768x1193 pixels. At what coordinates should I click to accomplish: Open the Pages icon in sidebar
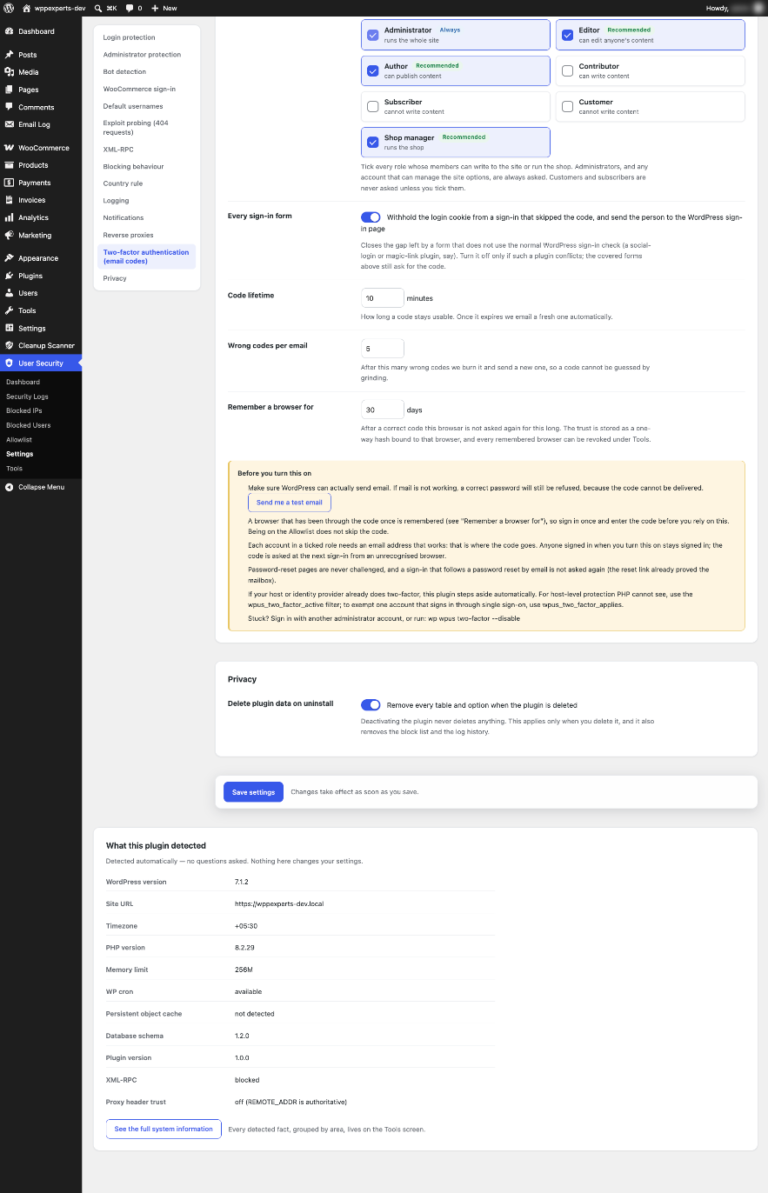tap(9, 90)
